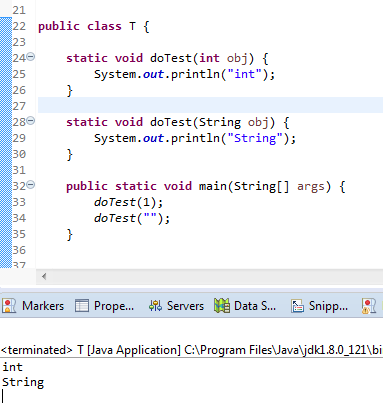The image size is (383, 403).
Task: Open the Servers tab
Action: coord(176,306)
